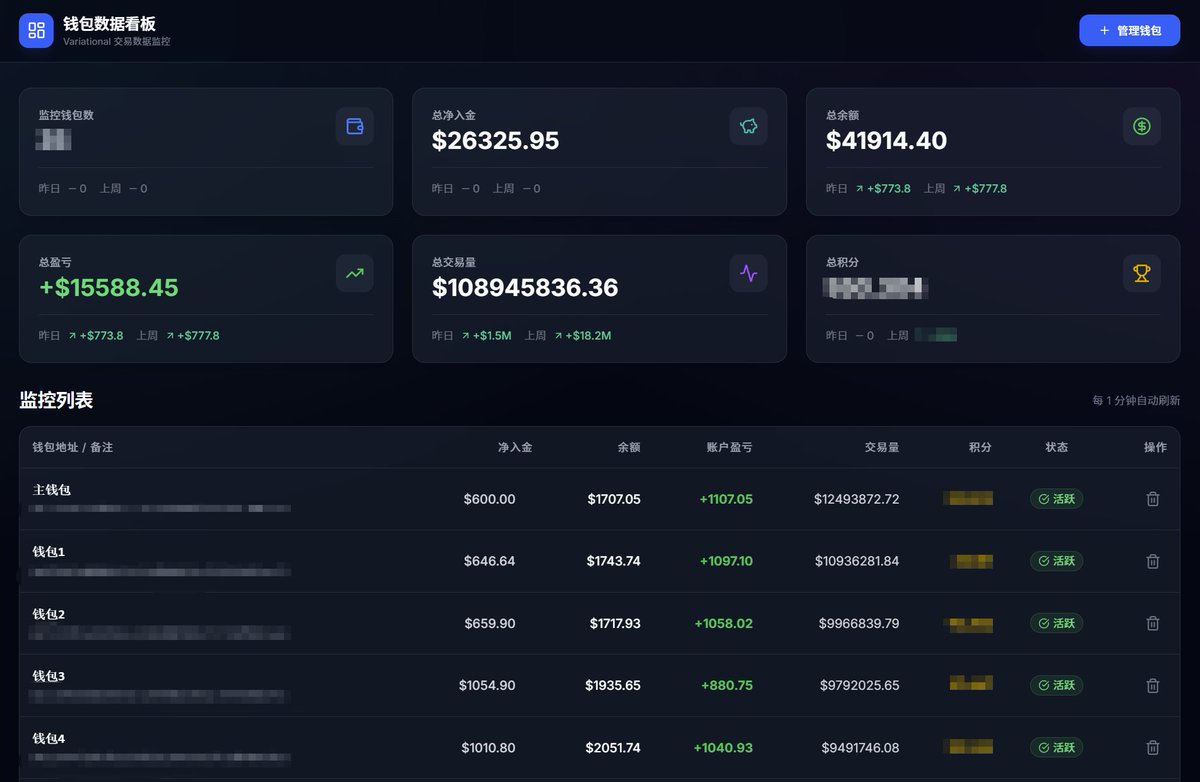Image resolution: width=1200 pixels, height=782 pixels.
Task: Click 钱包3 profit +880.75
Action: pyautogui.click(x=727, y=685)
